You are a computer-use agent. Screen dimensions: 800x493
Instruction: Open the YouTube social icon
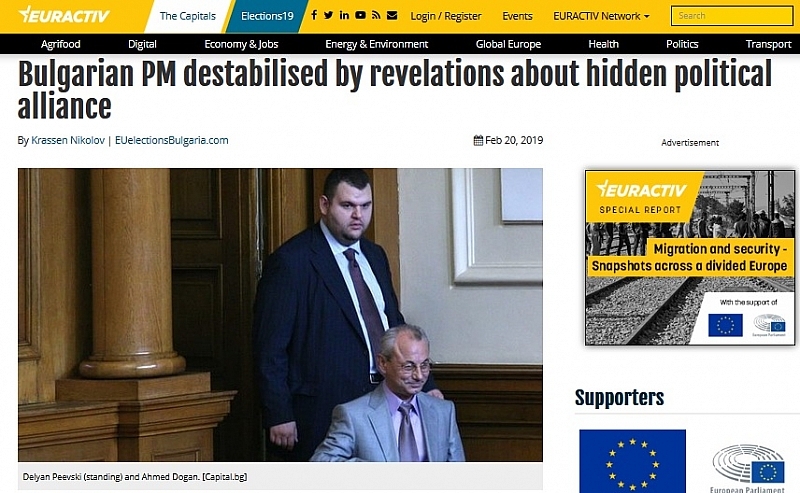(360, 15)
